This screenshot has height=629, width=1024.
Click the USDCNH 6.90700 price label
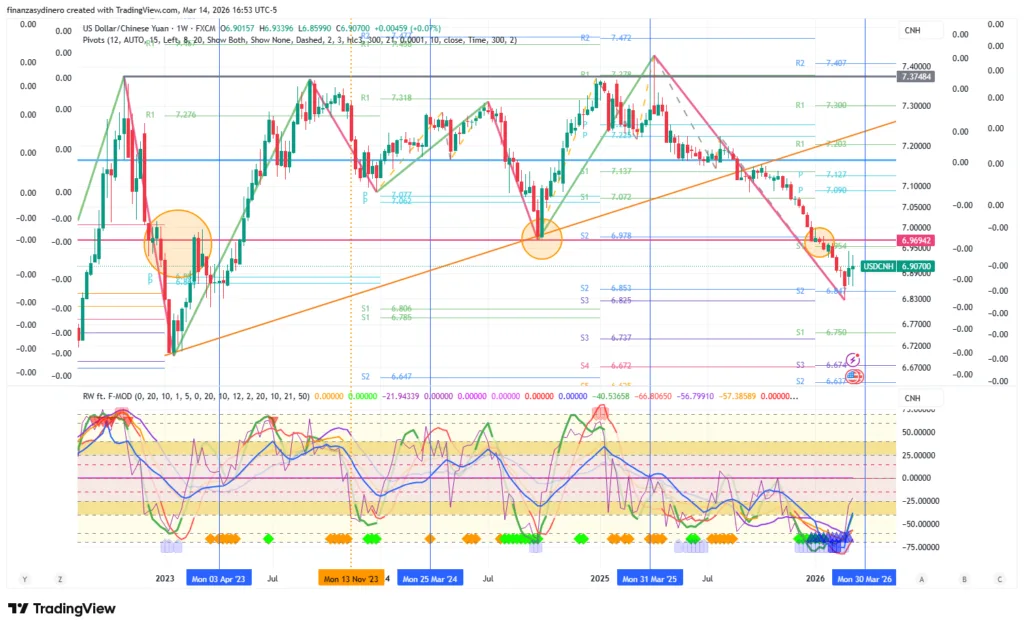(x=898, y=267)
